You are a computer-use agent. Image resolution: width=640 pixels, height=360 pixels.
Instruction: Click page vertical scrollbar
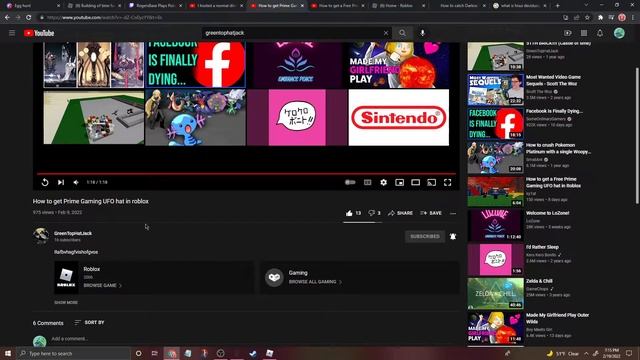(637, 135)
